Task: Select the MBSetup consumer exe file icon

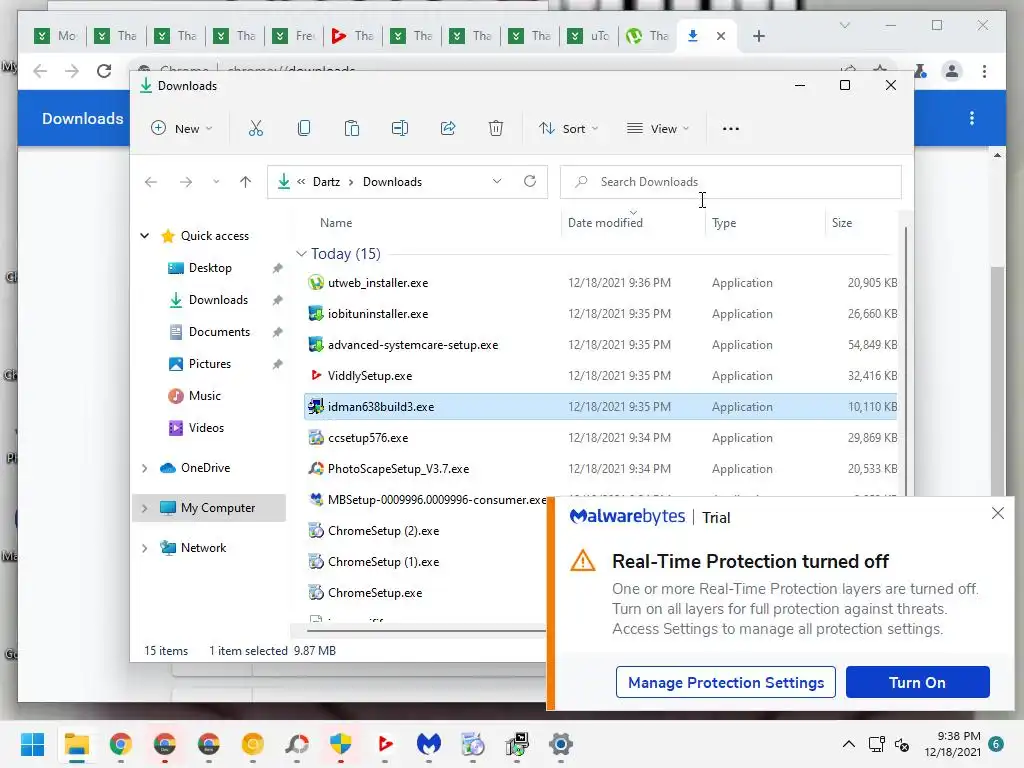Action: pyautogui.click(x=316, y=500)
